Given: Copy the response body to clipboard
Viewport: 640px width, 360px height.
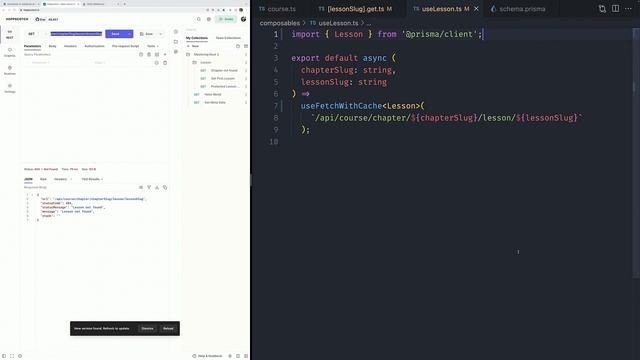Looking at the screenshot, I should point(165,187).
